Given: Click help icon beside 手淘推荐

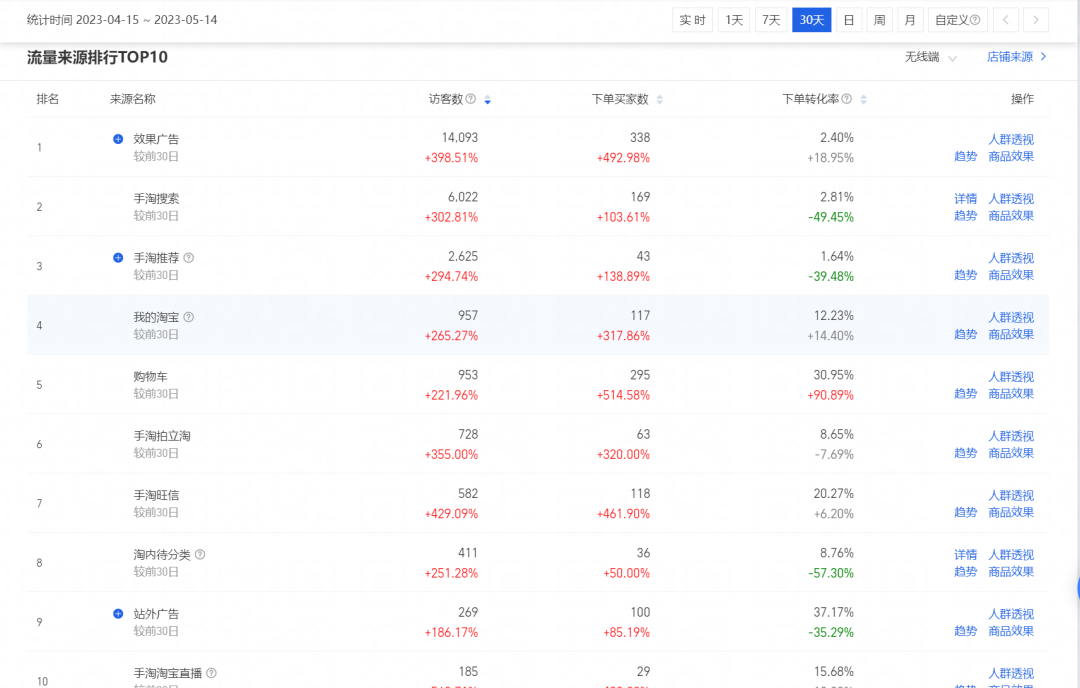Looking at the screenshot, I should point(189,258).
